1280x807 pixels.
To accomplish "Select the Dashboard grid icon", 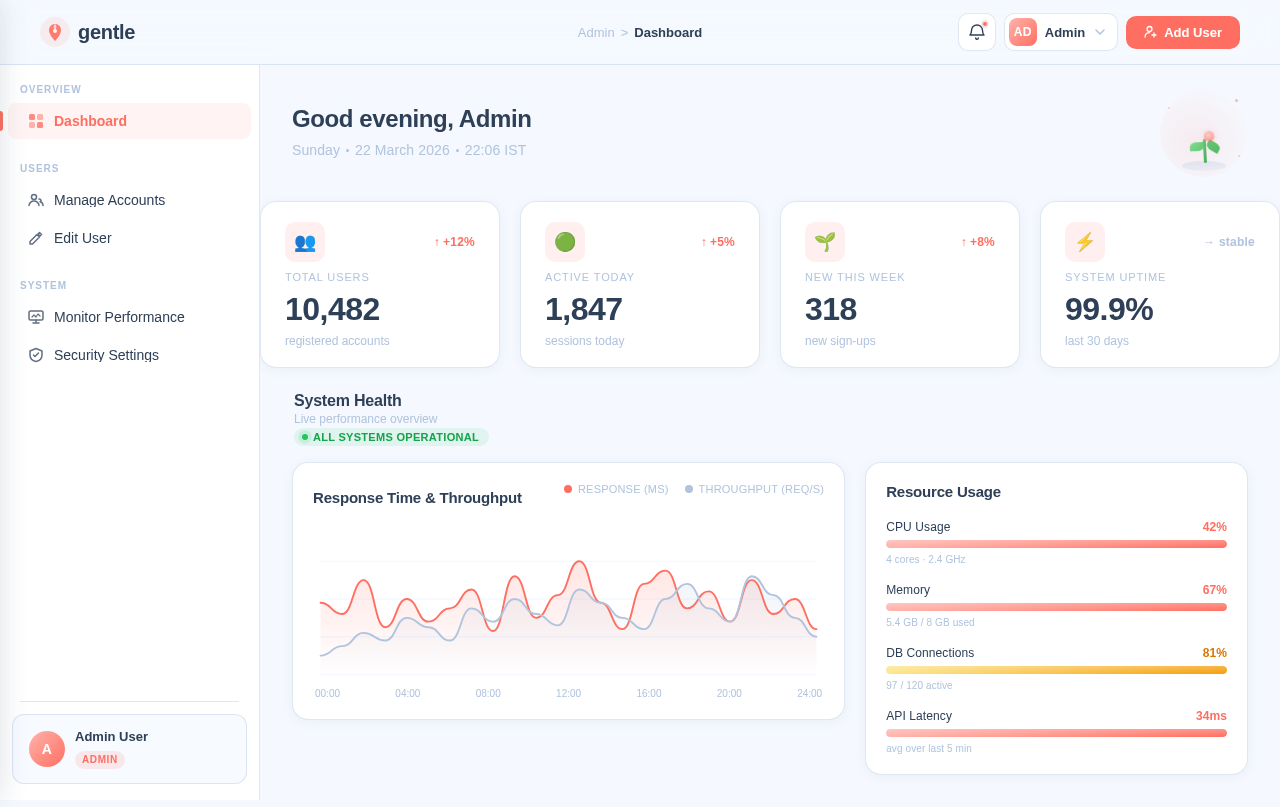I will (x=34, y=120).
